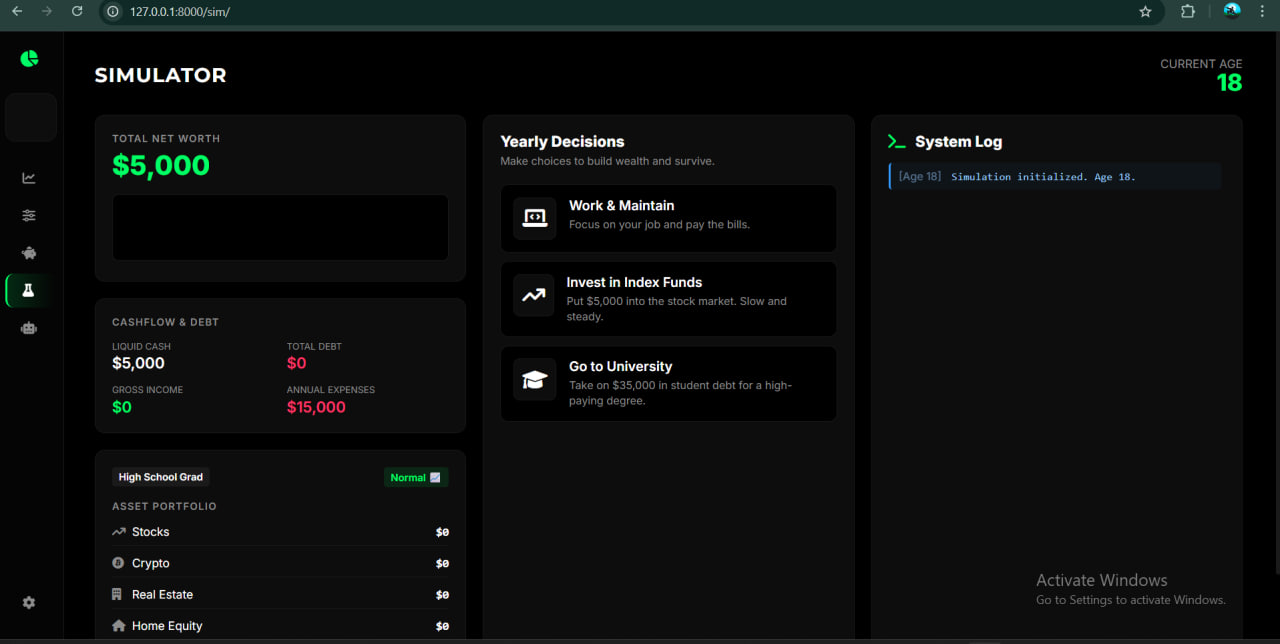Click the ASSET PORTFOLIO label

164,506
